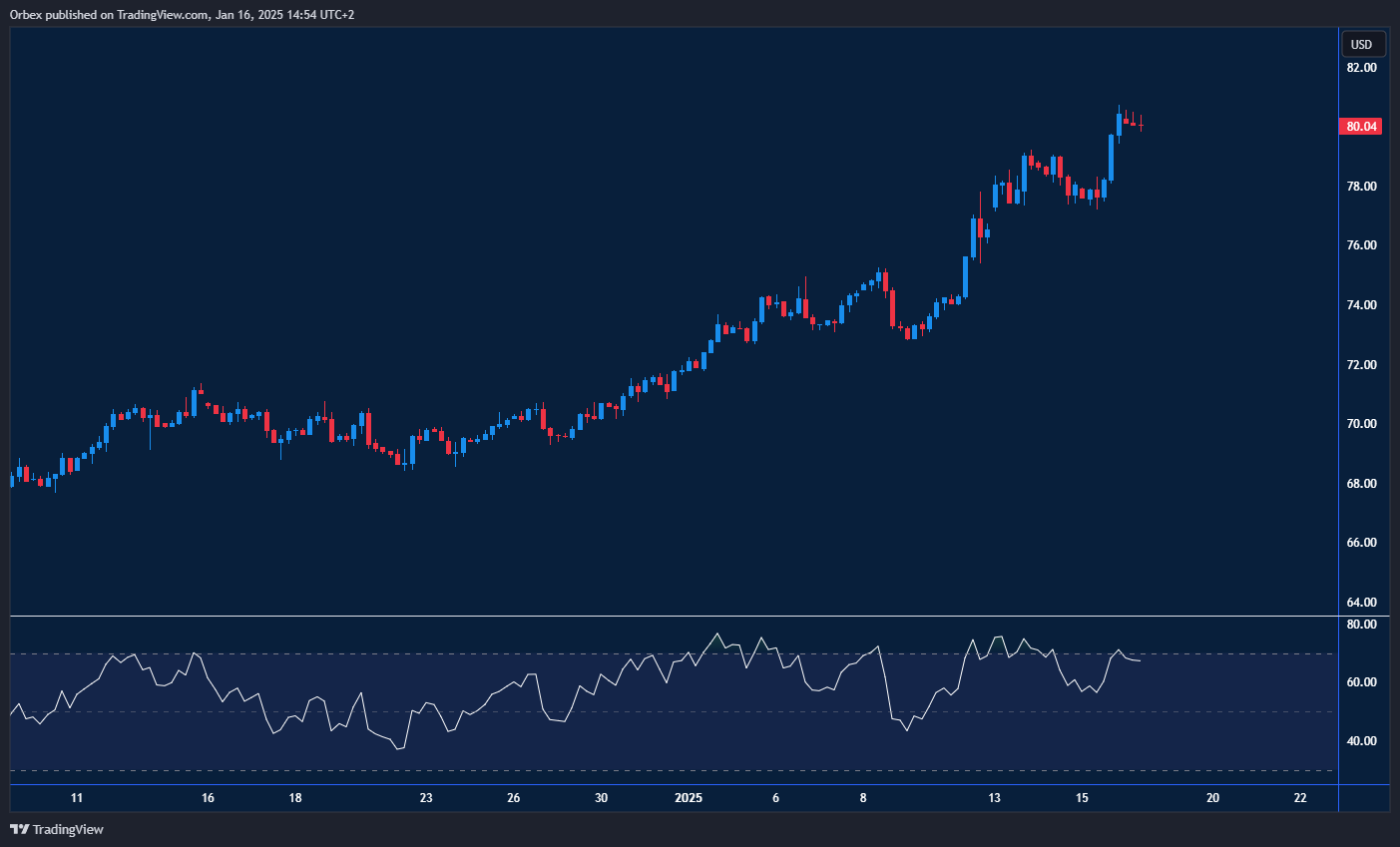1400x847 pixels.
Task: Click the red 80.04 current price label
Action: click(1361, 127)
